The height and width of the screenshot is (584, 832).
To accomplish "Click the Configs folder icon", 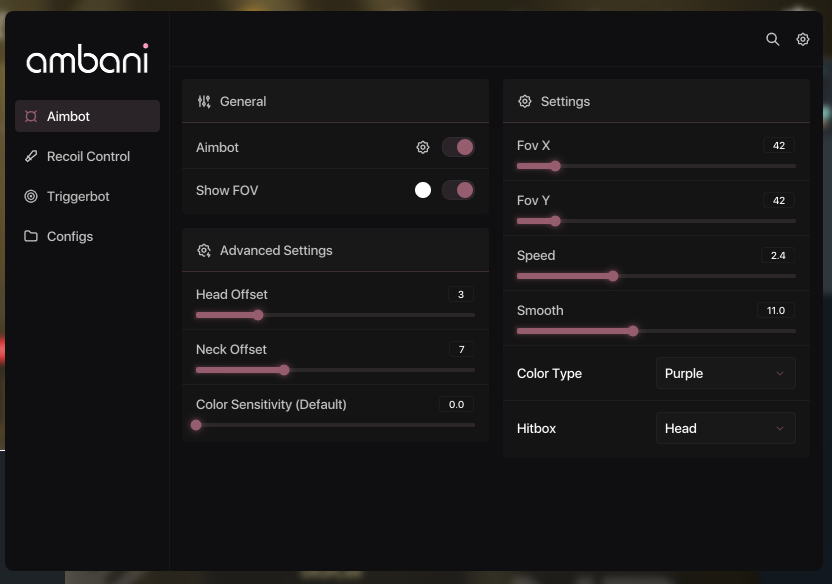I will pyautogui.click(x=31, y=236).
